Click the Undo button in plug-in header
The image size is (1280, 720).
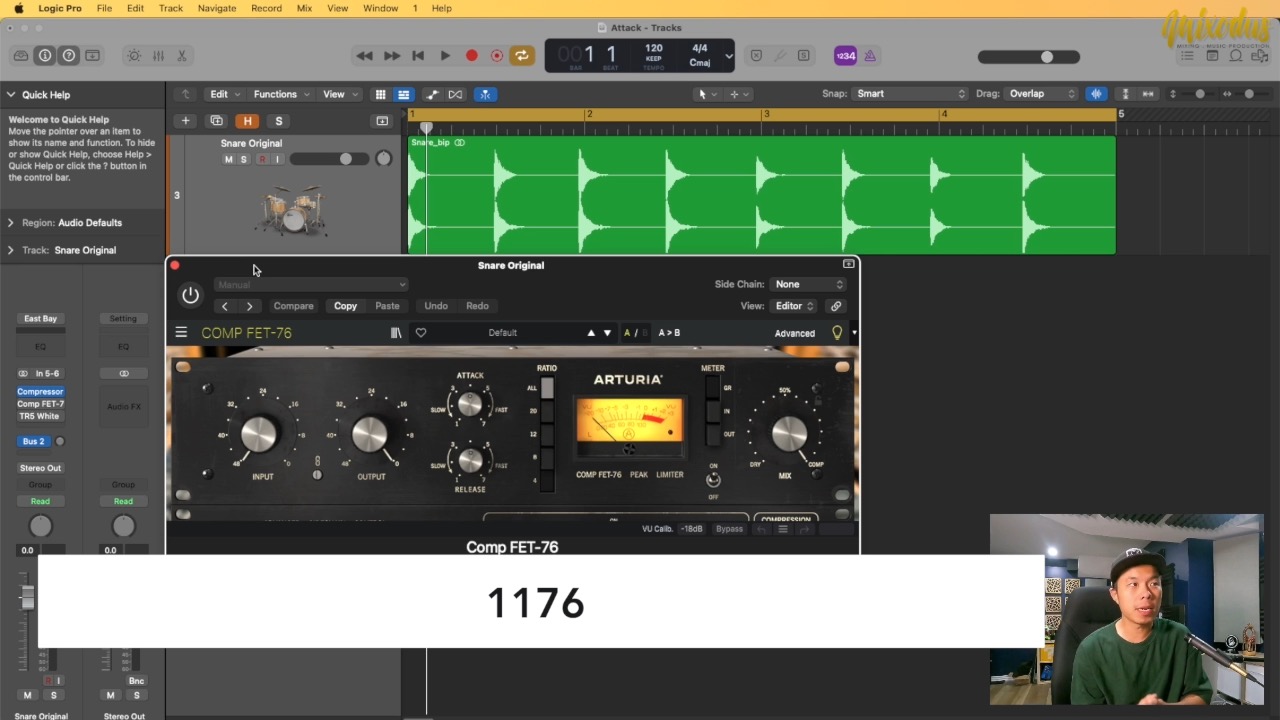pos(436,306)
